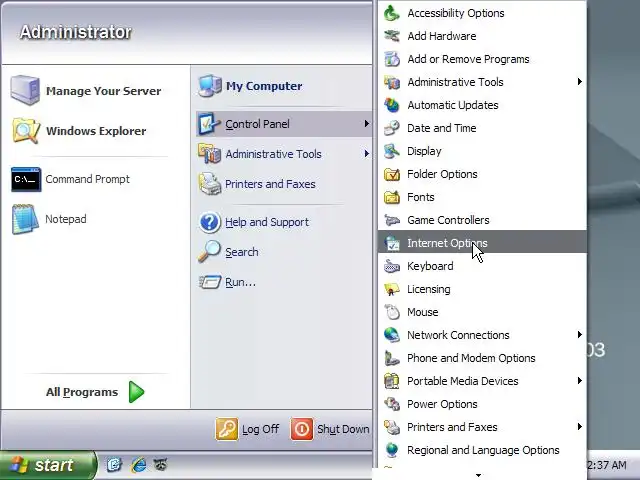640x480 pixels.
Task: Click the scroll-down arrow under the Control Panel list
Action: point(478,475)
